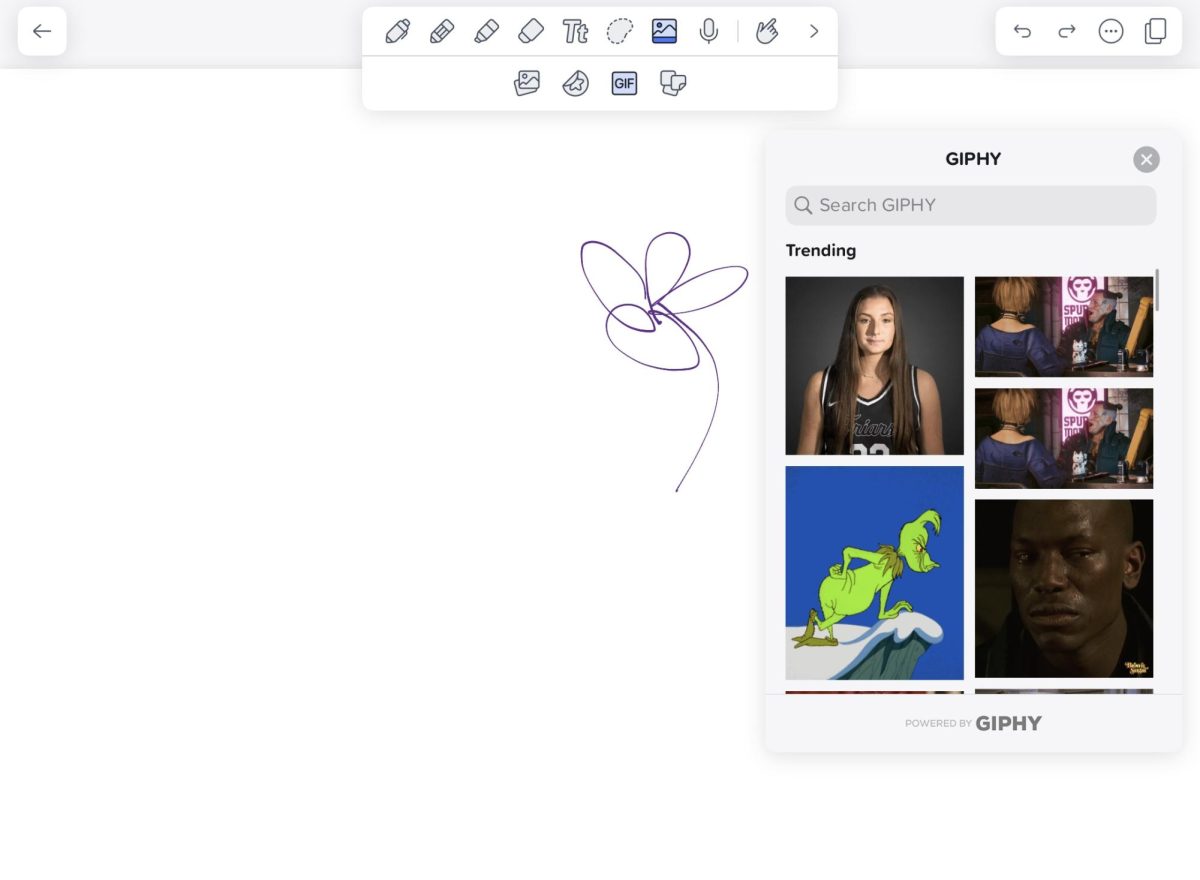Viewport: 1200px width, 880px height.
Task: Insert the crying man GIF
Action: [x=1064, y=588]
